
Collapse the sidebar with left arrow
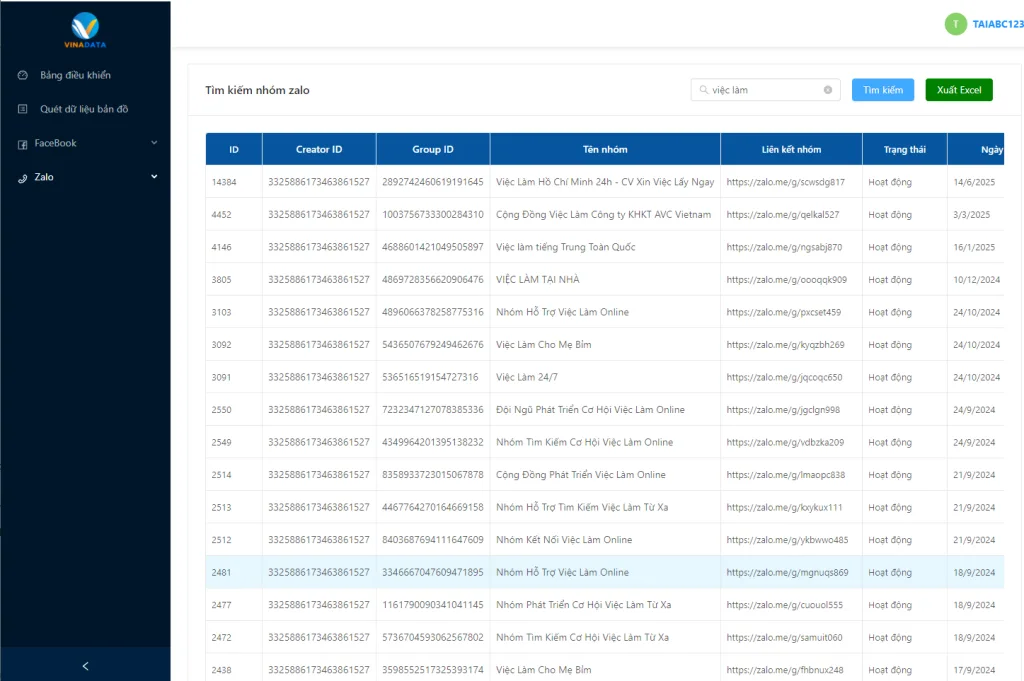pos(86,666)
